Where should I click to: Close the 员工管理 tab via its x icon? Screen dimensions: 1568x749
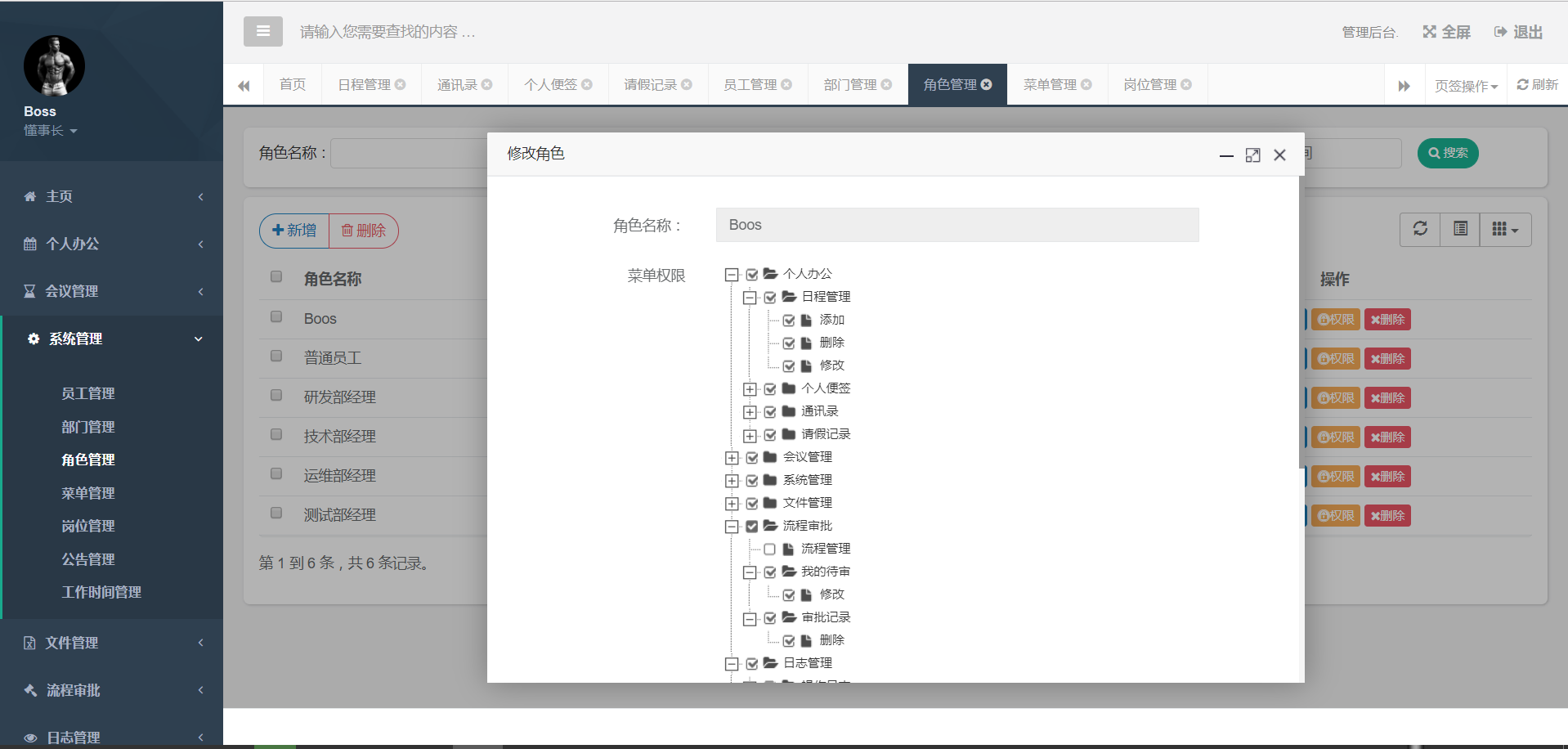tap(786, 84)
